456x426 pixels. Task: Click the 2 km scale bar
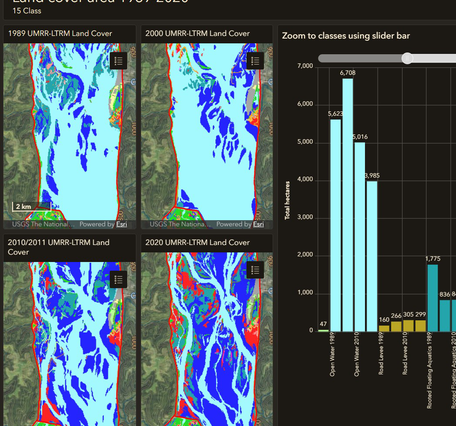(31, 207)
